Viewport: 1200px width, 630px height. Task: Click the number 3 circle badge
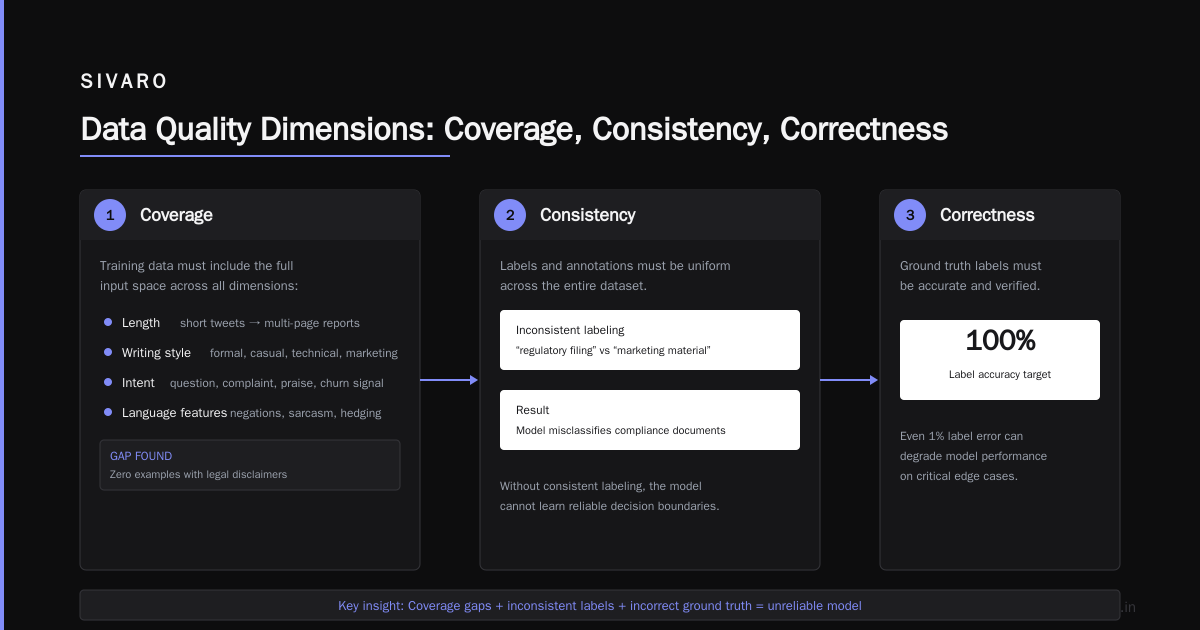pos(910,215)
